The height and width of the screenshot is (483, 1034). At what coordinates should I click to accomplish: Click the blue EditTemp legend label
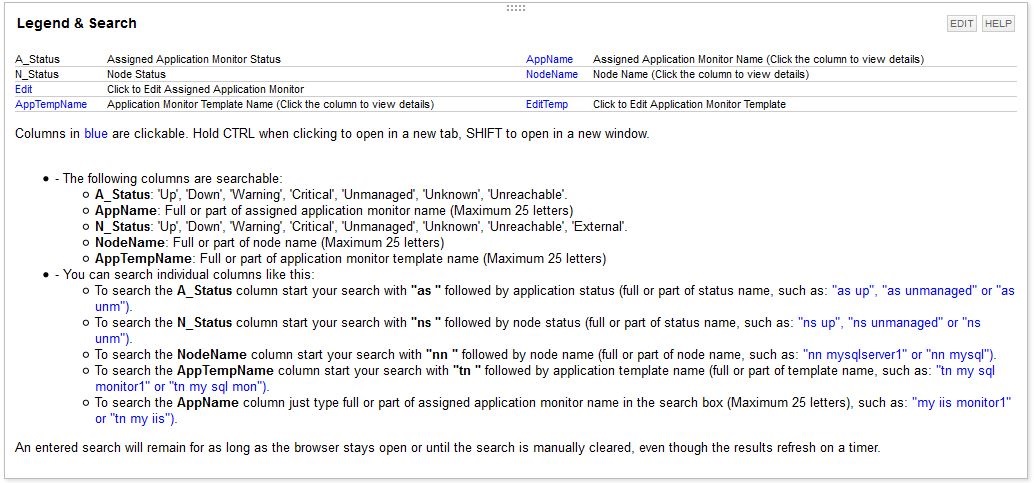click(547, 104)
